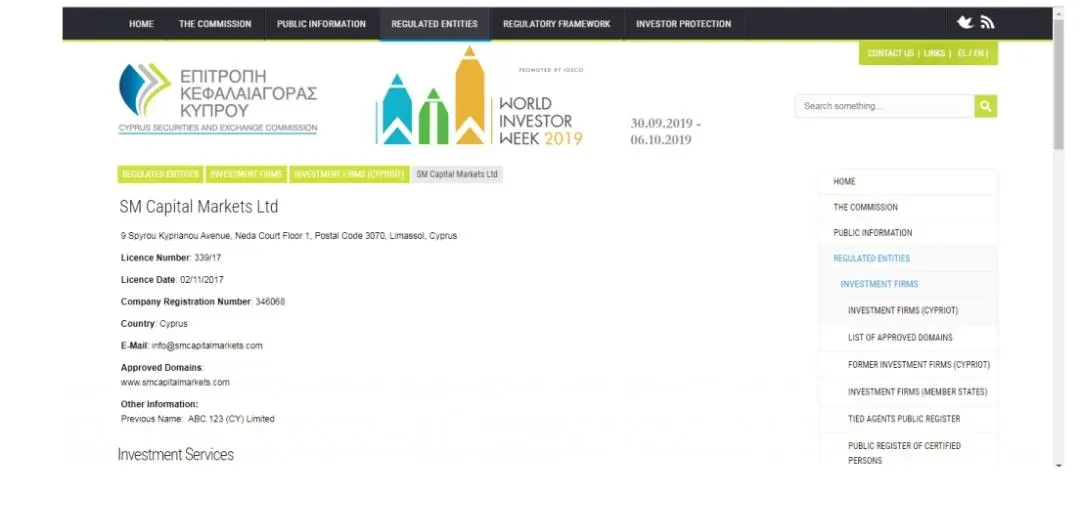1080x513 pixels.
Task: Click the Company Registration Number 346068 text
Action: coord(202,302)
